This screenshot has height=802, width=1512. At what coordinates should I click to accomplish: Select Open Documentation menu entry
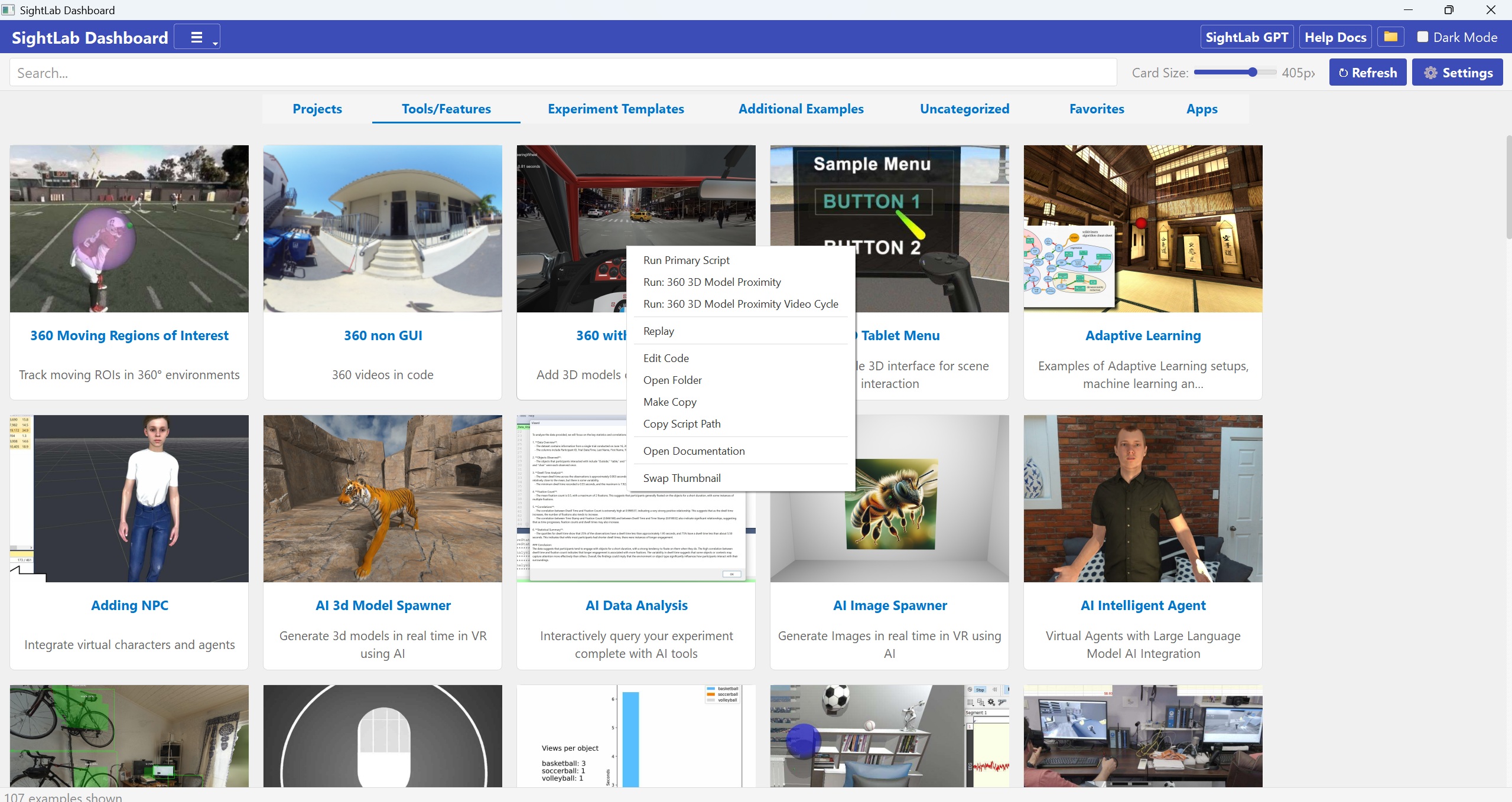coord(694,451)
